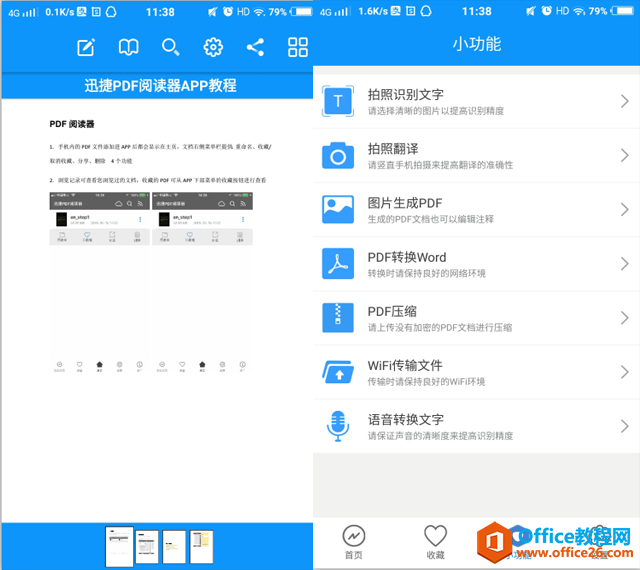Expand the PDF转换Word row chevron
Viewport: 640px width, 570px height.
pyautogui.click(x=624, y=263)
